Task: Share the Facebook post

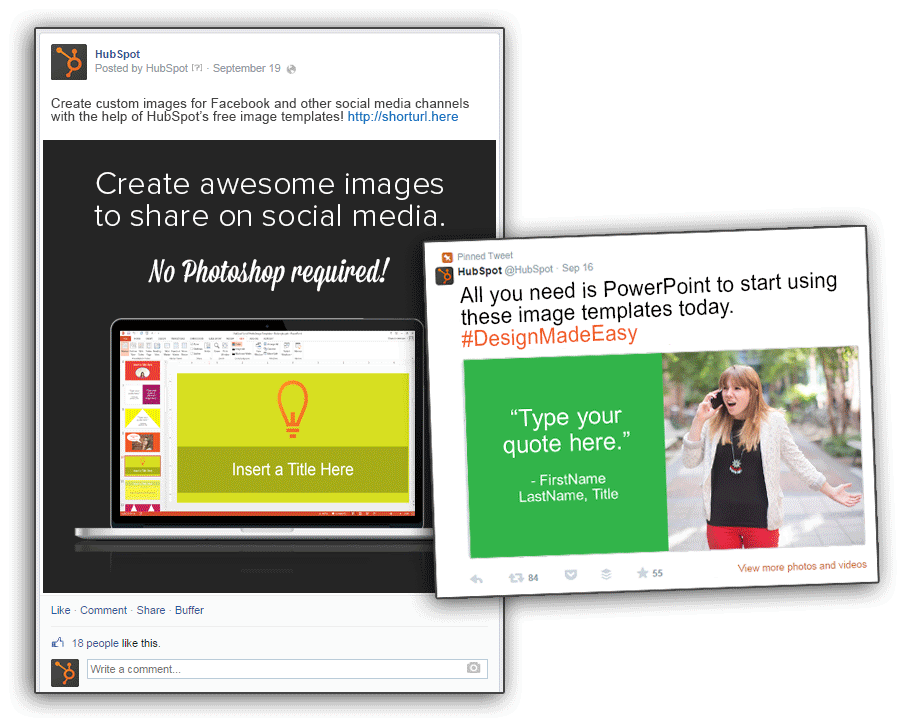Action: (150, 609)
